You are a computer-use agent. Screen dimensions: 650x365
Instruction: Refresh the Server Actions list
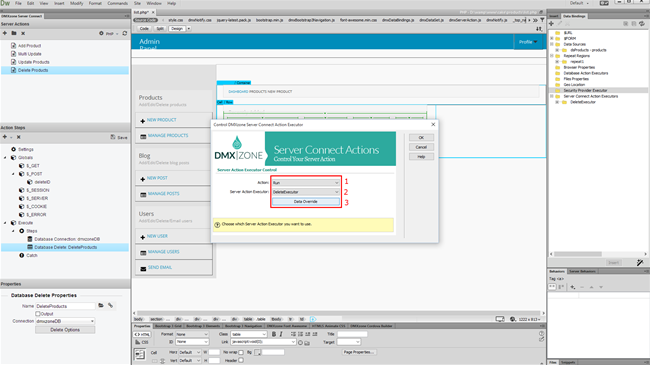coord(125,33)
